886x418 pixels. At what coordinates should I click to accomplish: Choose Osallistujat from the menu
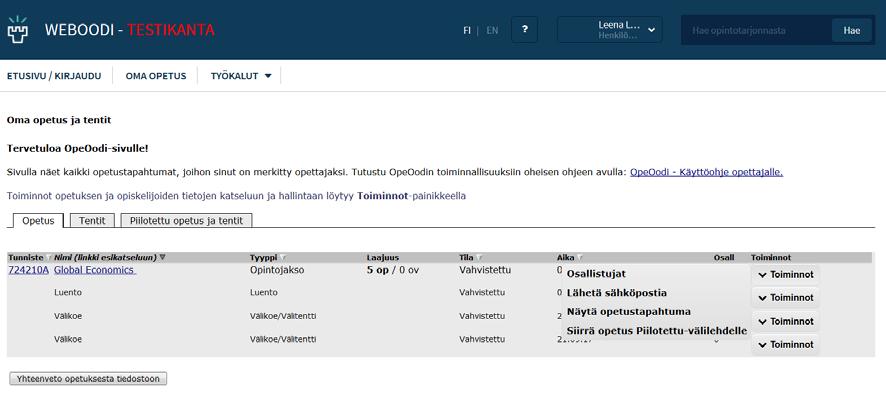pos(596,274)
